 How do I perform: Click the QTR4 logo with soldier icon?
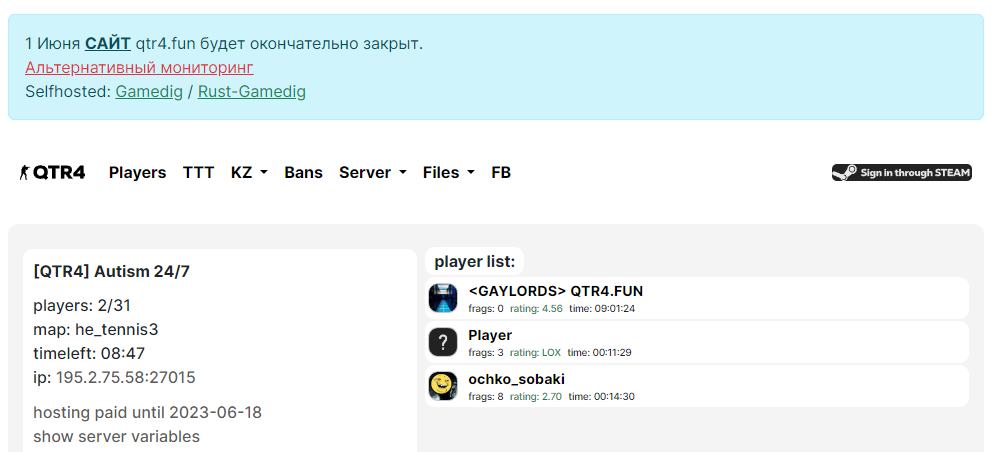[x=52, y=172]
